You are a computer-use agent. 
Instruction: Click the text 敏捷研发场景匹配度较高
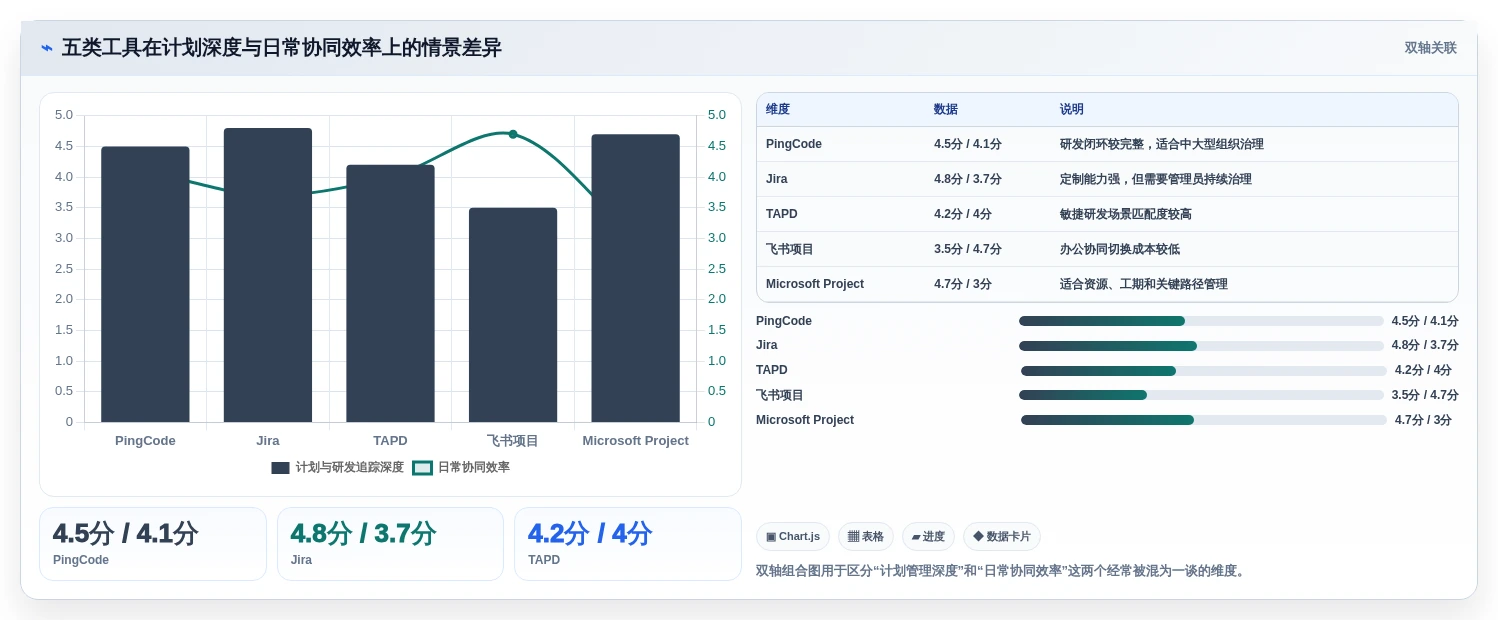tap(1126, 214)
